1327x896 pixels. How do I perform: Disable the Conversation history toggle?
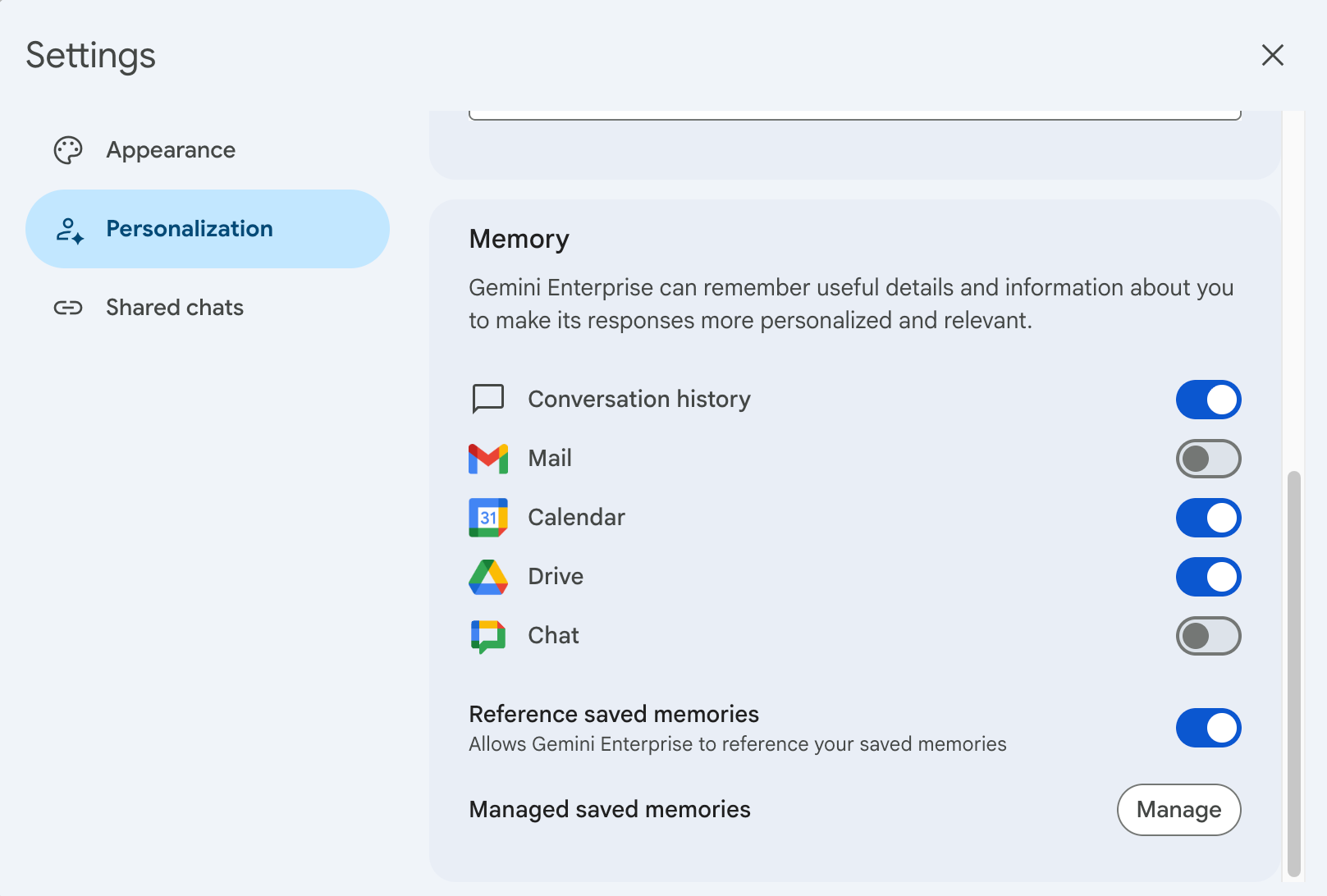(1208, 400)
